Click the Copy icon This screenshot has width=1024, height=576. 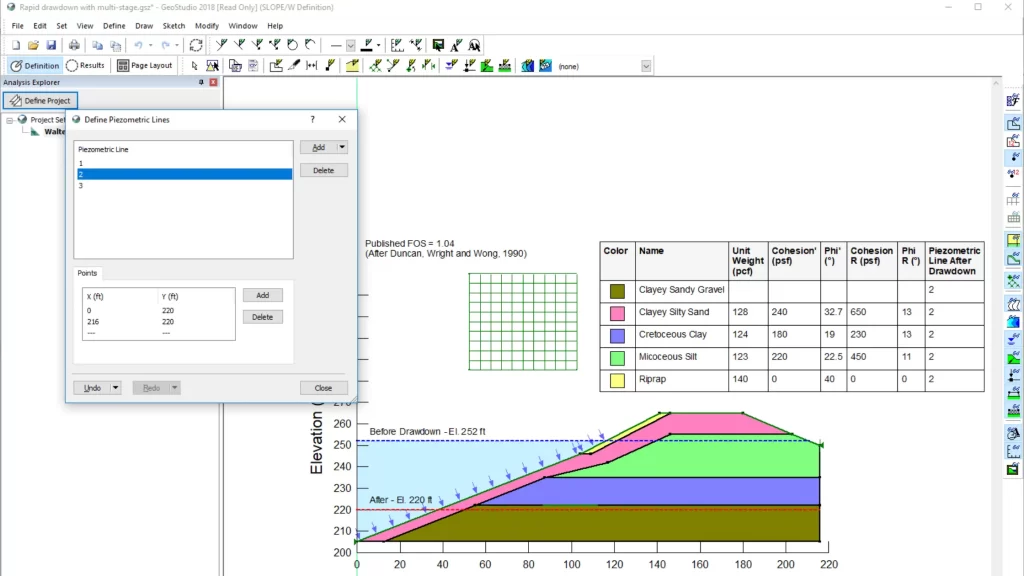(98, 44)
